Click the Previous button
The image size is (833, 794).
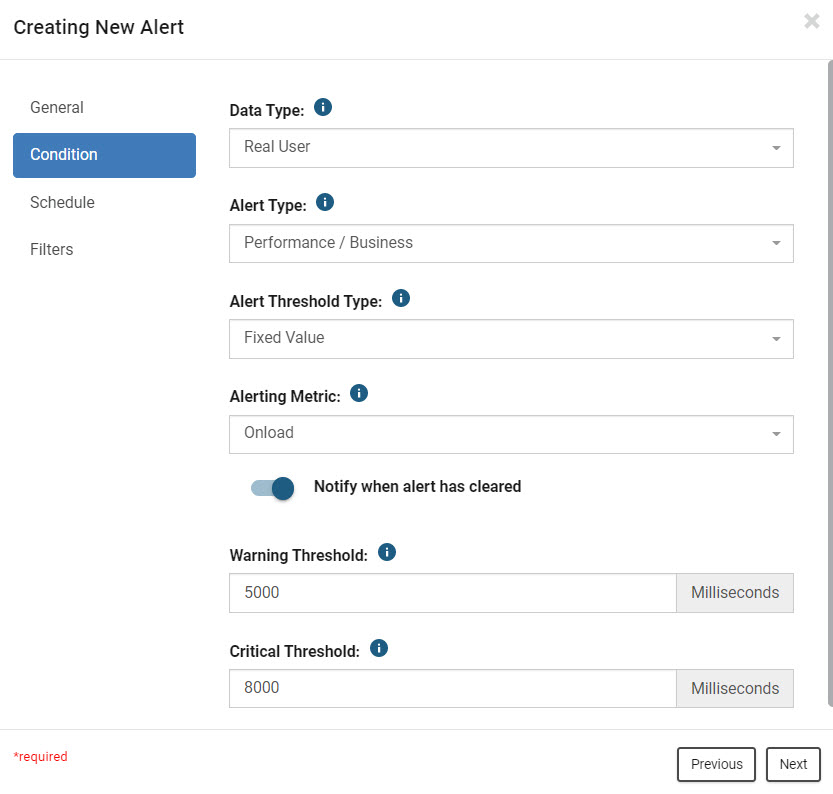(716, 764)
